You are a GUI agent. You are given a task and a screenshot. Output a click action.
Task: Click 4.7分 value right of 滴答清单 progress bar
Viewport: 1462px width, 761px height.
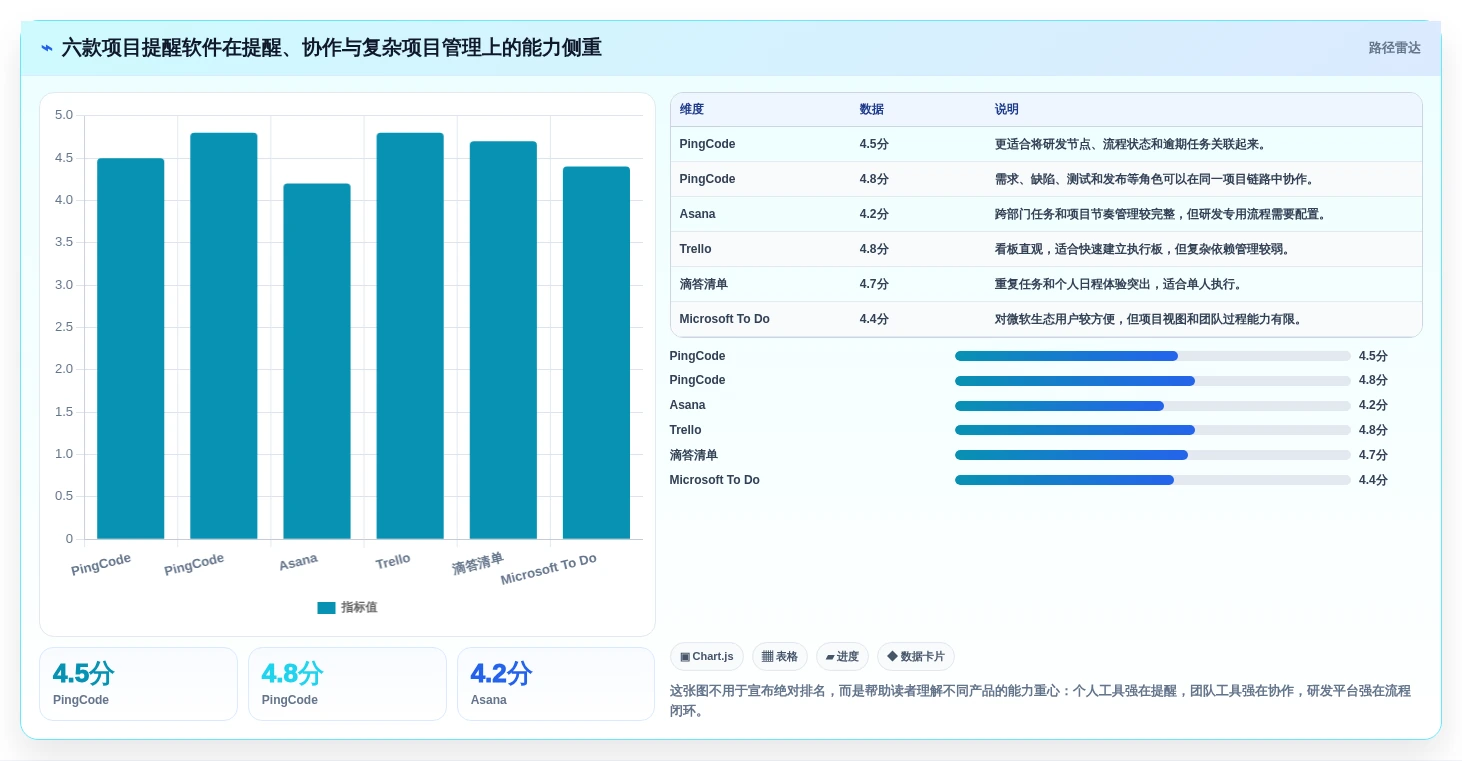click(1373, 455)
